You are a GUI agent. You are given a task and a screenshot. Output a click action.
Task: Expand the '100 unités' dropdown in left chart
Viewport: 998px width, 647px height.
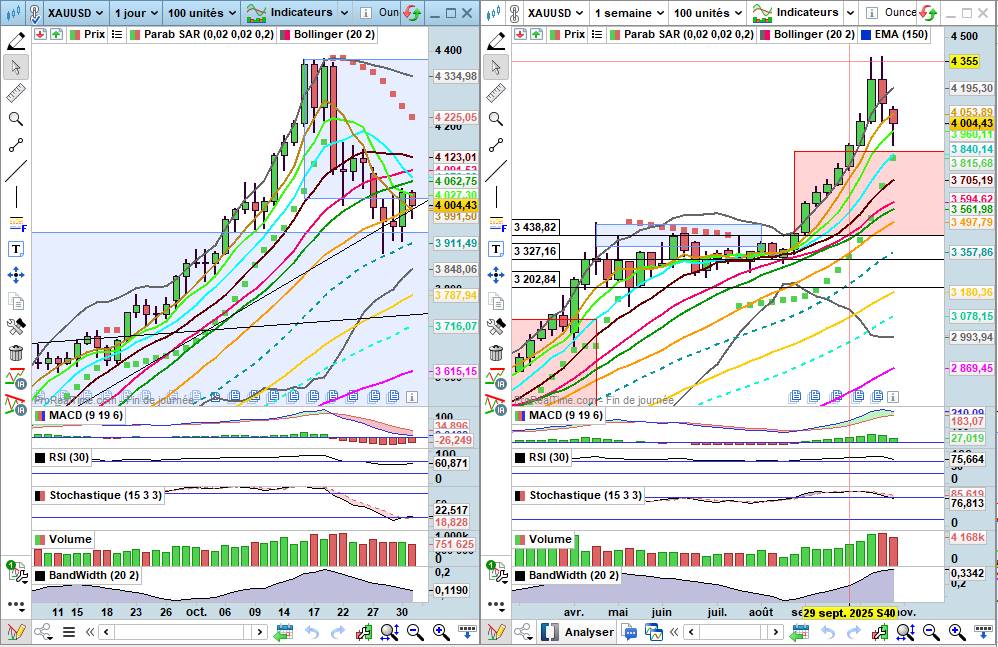point(201,13)
